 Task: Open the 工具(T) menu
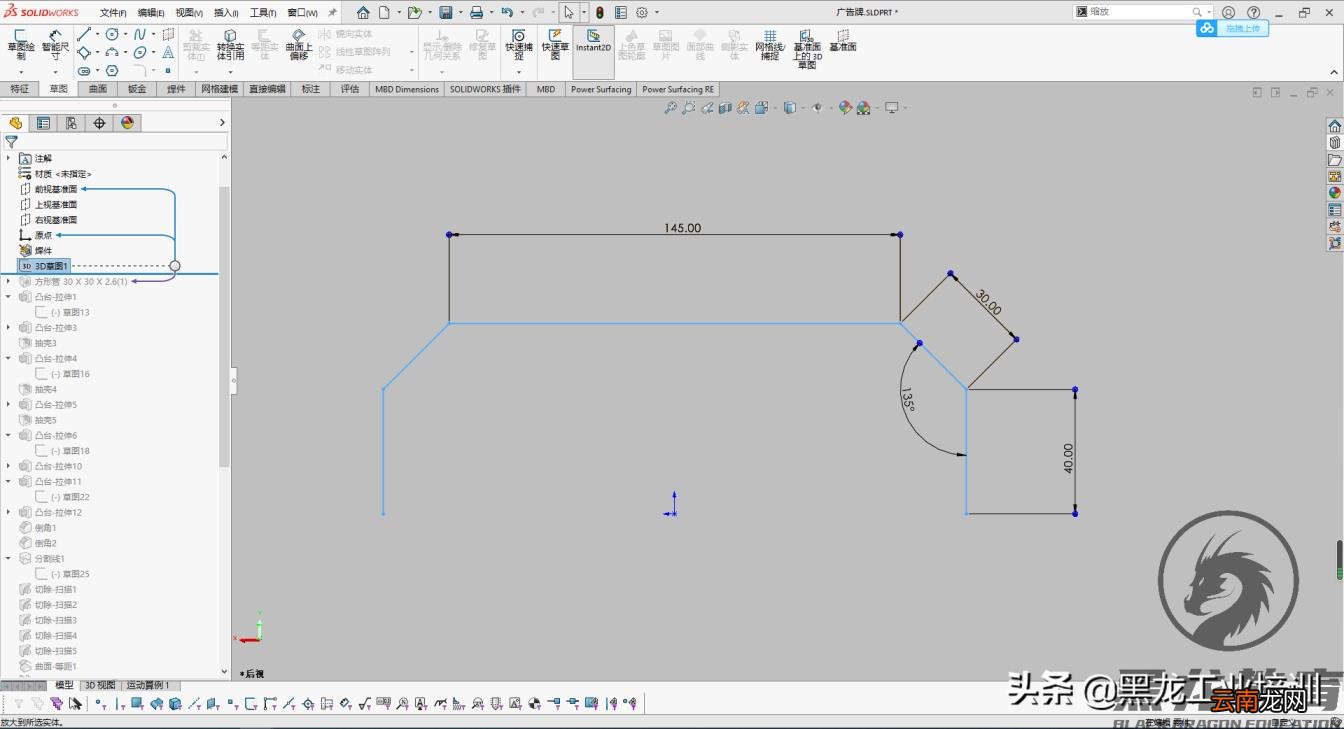(x=263, y=13)
